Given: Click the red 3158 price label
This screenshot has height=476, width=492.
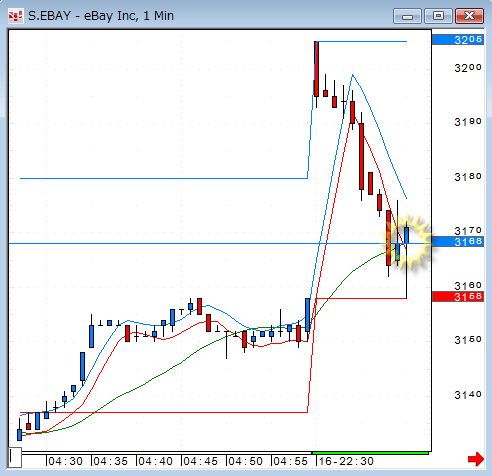Looking at the screenshot, I should coord(458,296).
